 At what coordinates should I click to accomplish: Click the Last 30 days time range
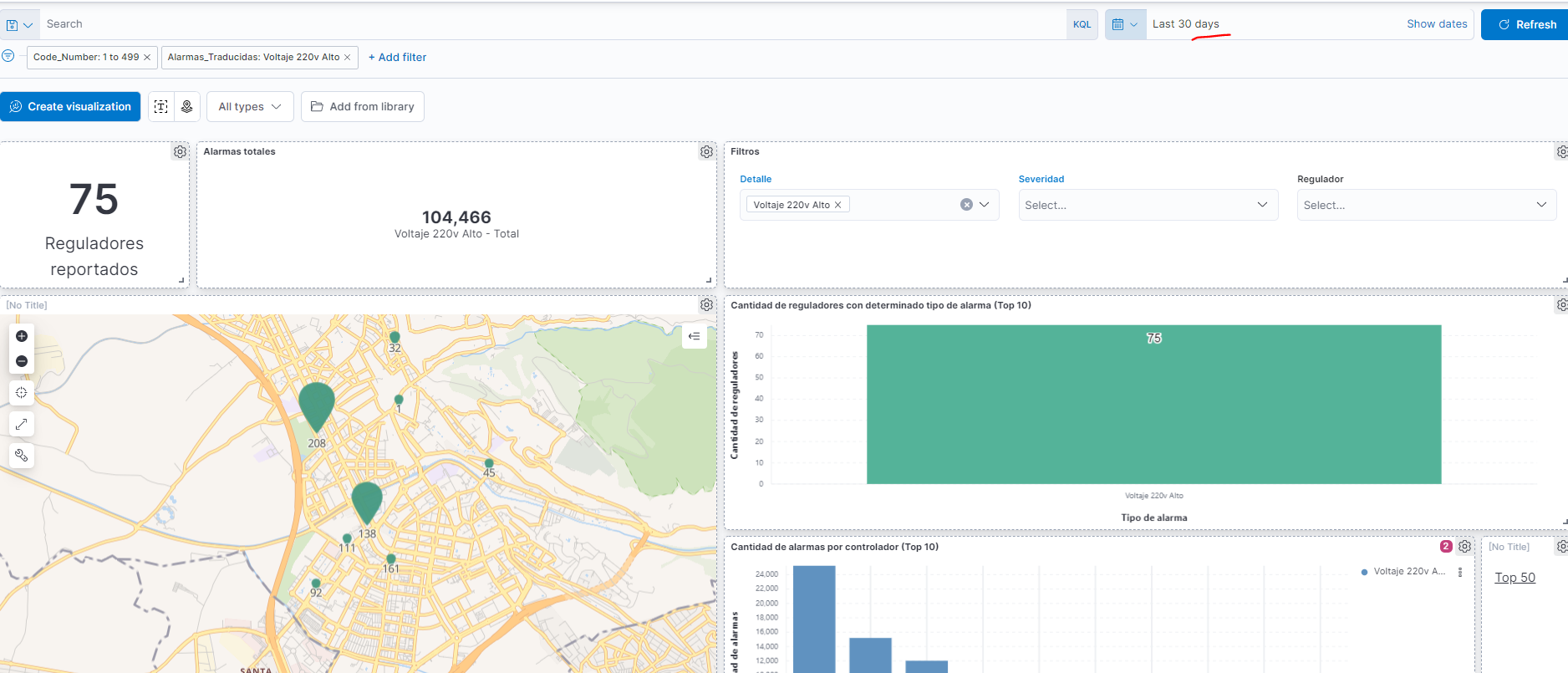(x=1185, y=24)
